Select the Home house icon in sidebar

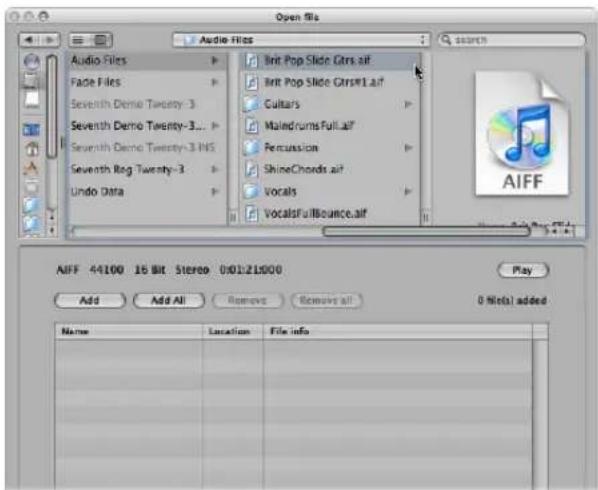tap(32, 148)
